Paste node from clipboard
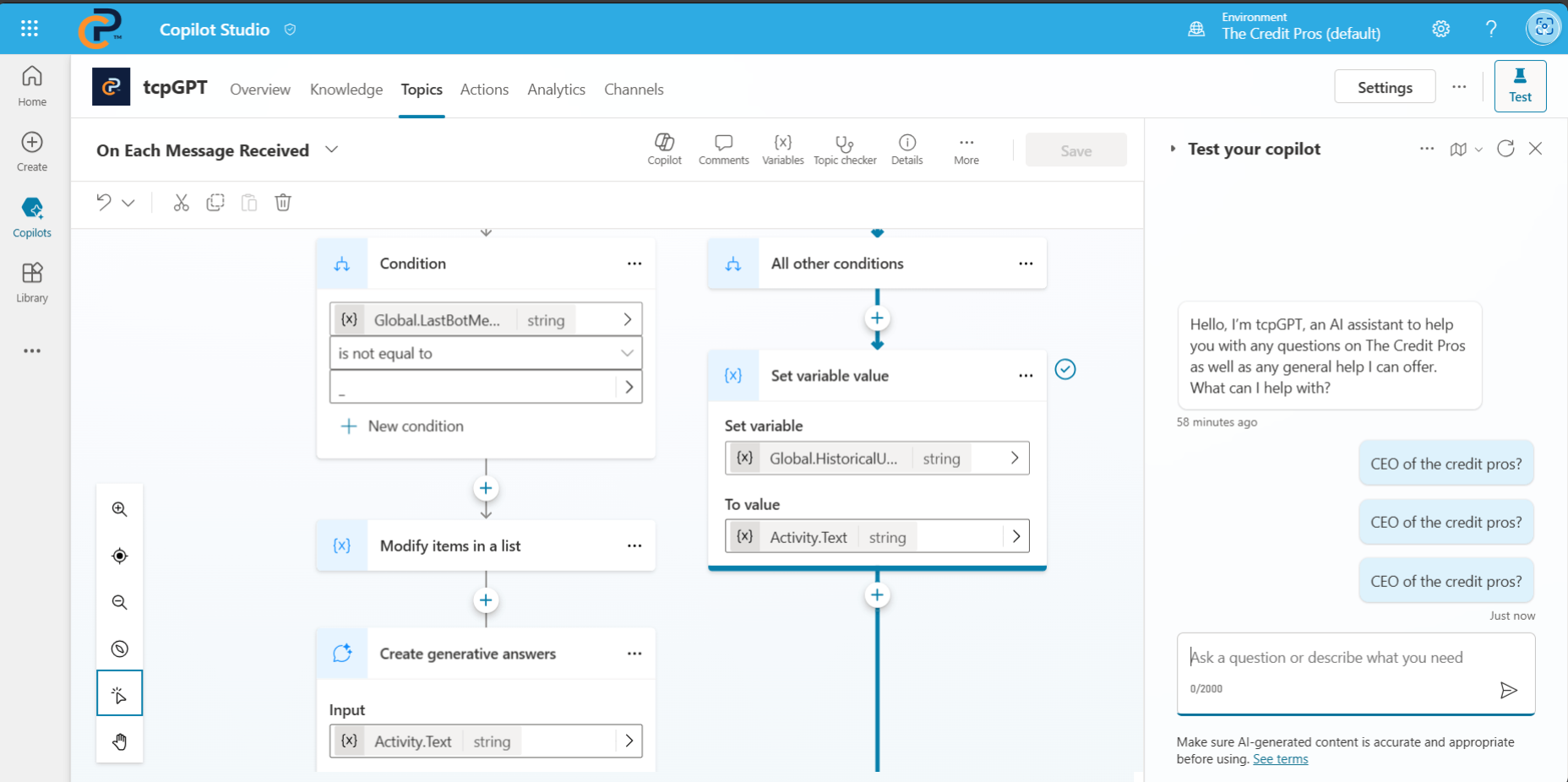Viewport: 1568px width, 782px height. tap(249, 203)
